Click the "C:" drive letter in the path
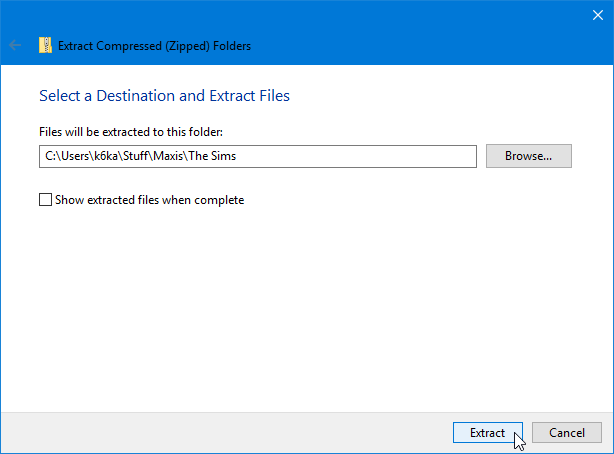 pos(48,156)
